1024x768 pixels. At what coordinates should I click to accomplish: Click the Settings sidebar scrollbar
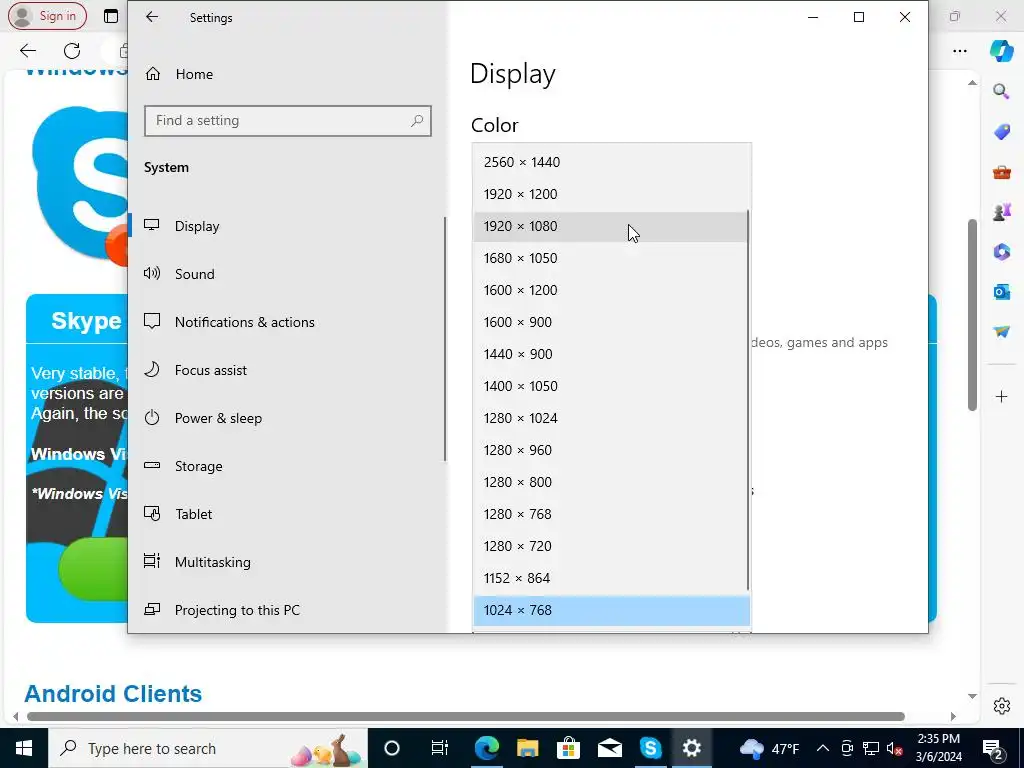tap(445, 339)
